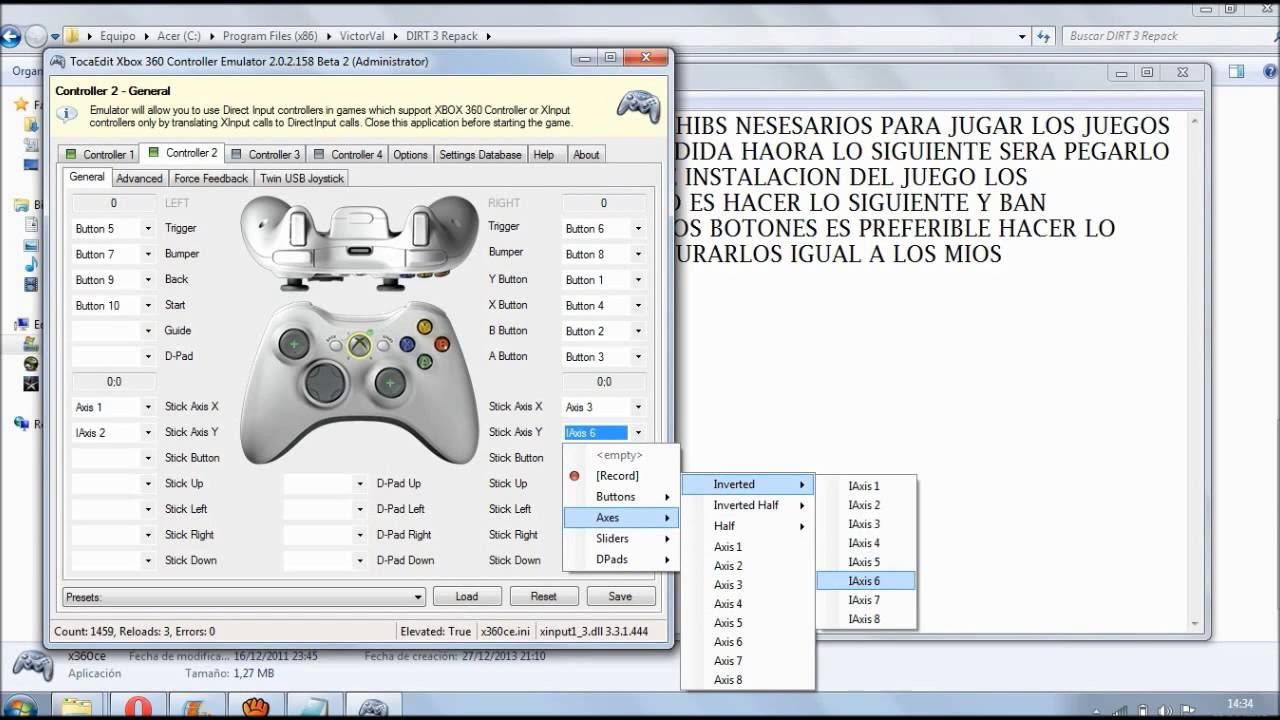1280x720 pixels.
Task: Open the Inverted Half submenu
Action: tap(748, 505)
